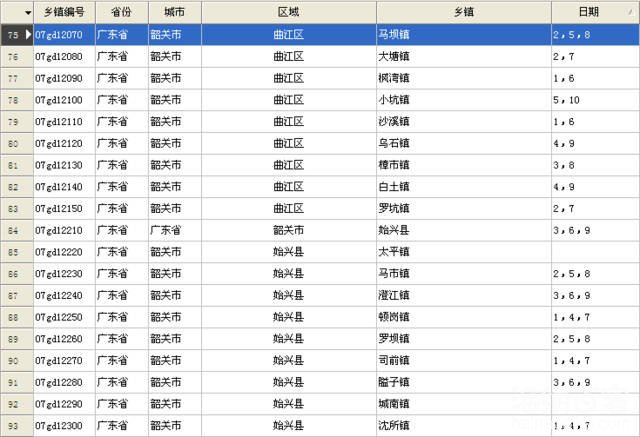
Task: Click the cell 07gd12210
Action: coord(64,231)
